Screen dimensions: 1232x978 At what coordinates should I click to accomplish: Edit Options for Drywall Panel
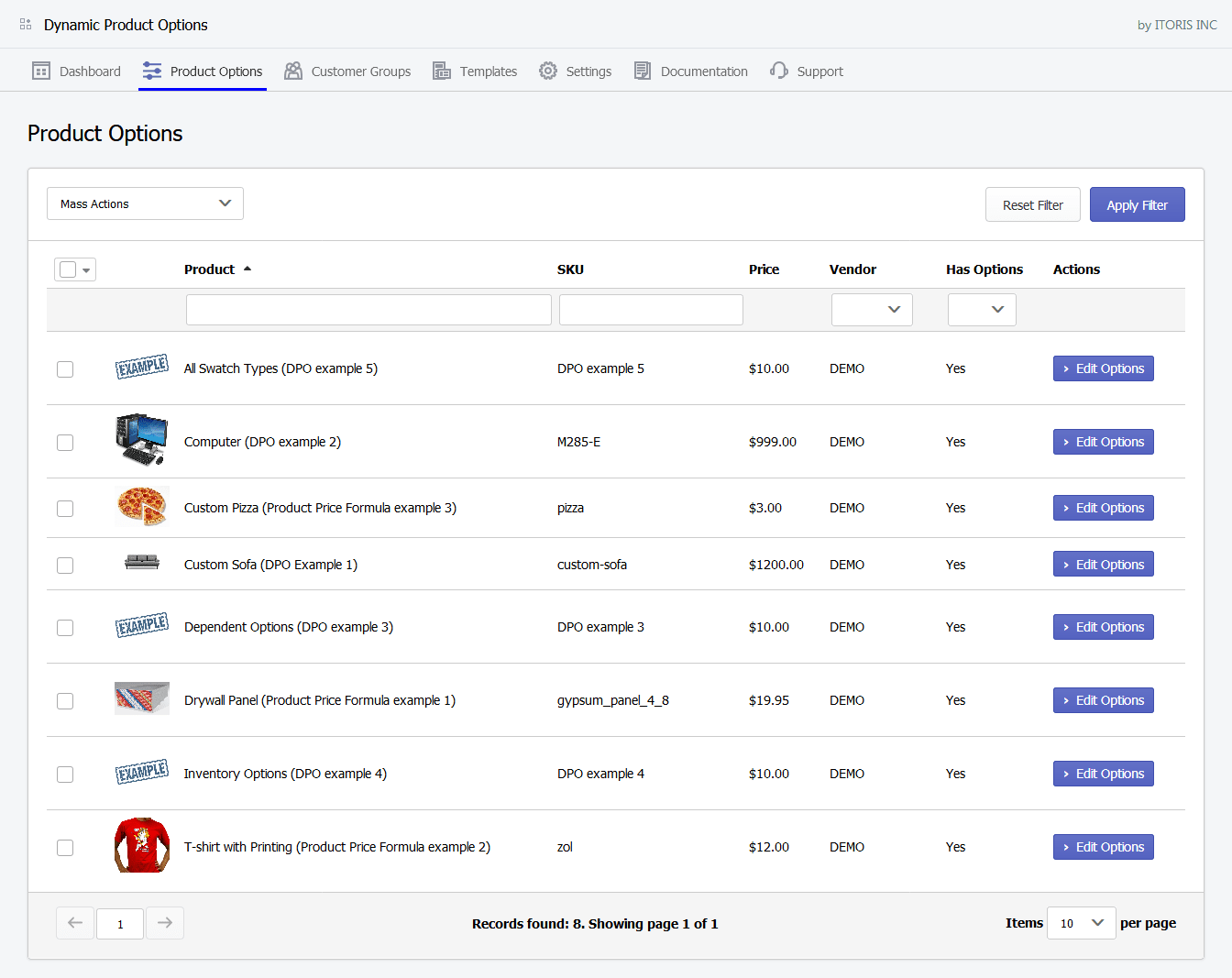click(x=1104, y=700)
